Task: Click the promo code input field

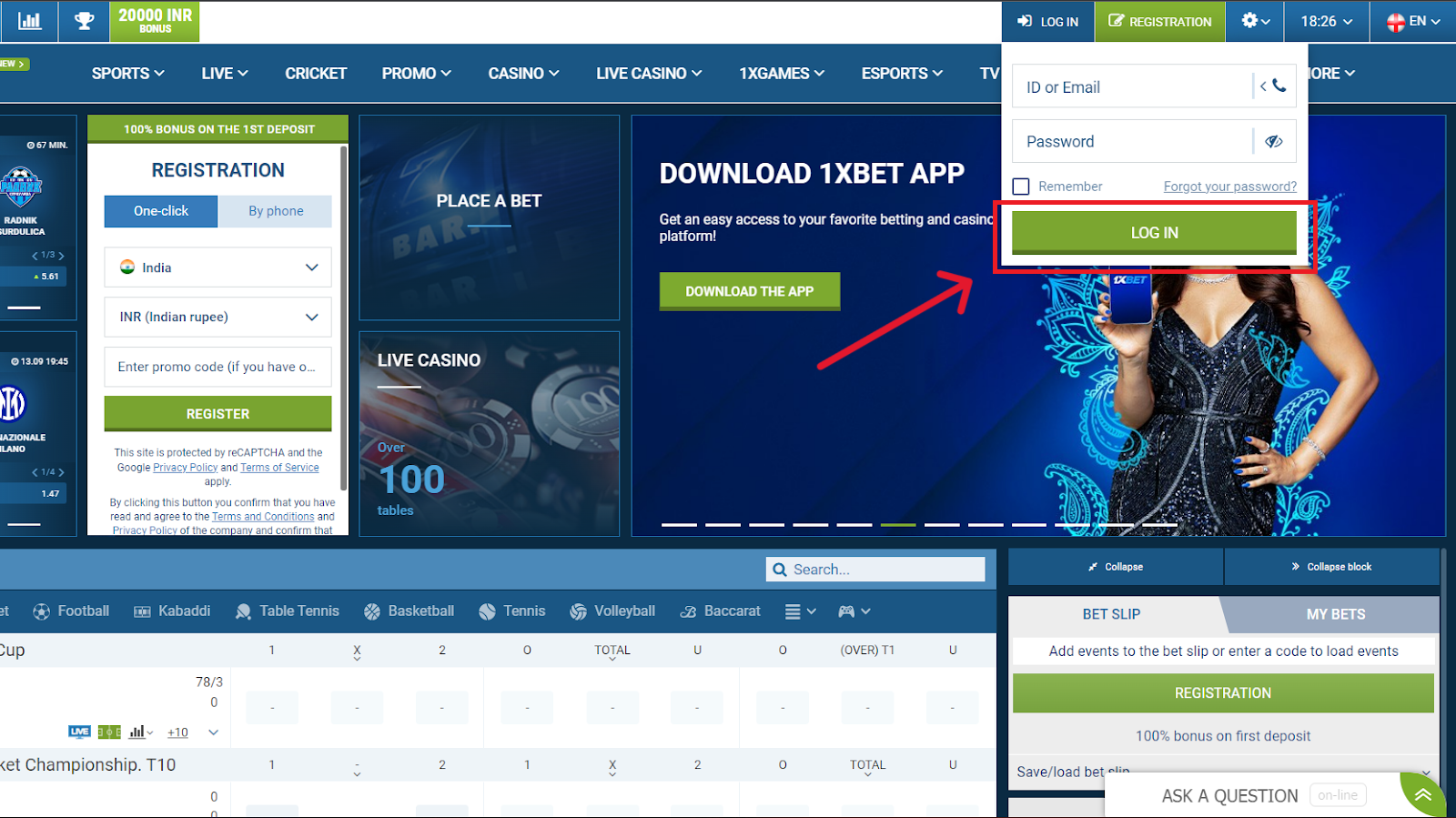Action: click(x=217, y=367)
